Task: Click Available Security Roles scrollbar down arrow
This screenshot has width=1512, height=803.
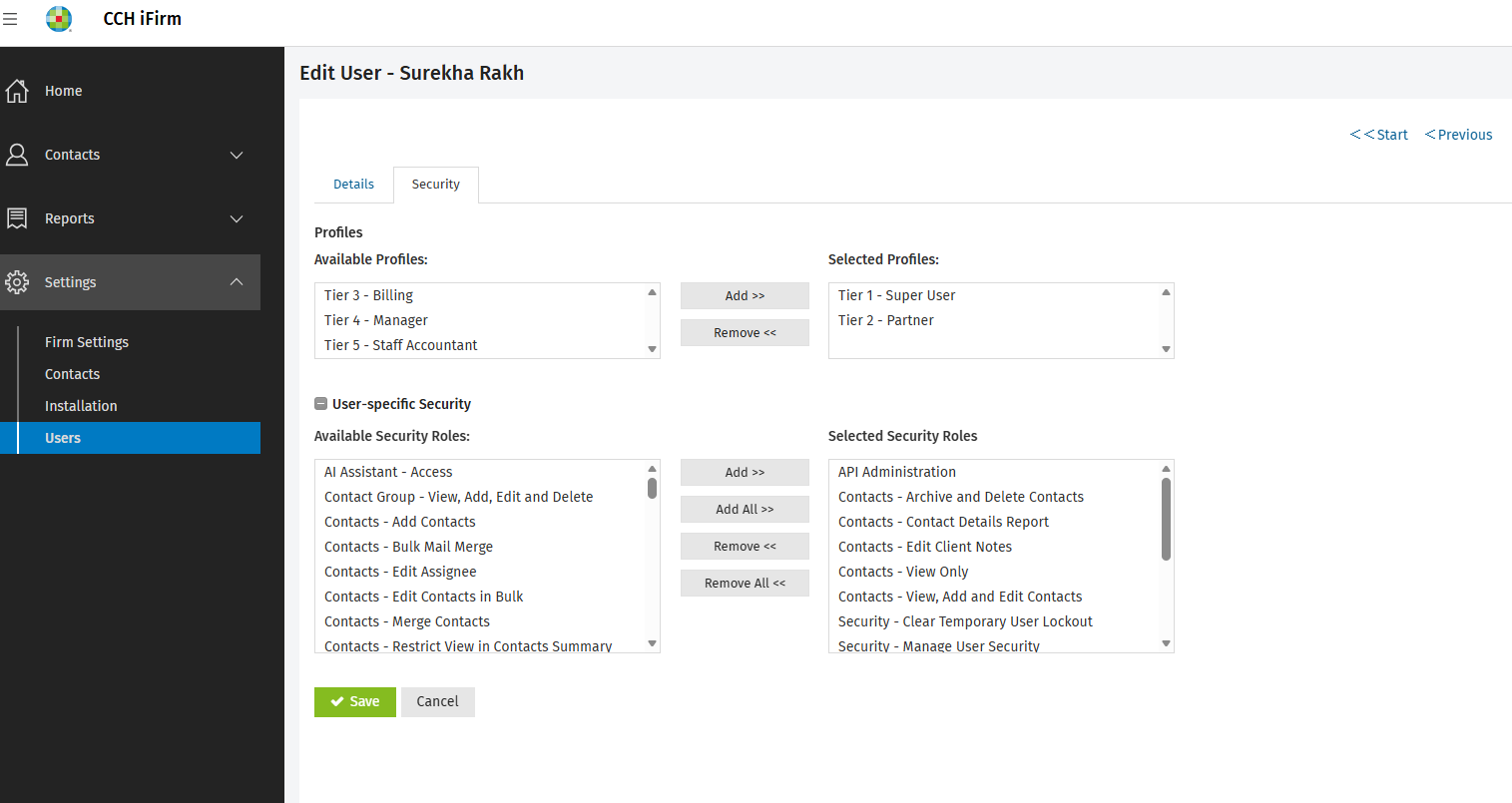Action: [x=653, y=644]
